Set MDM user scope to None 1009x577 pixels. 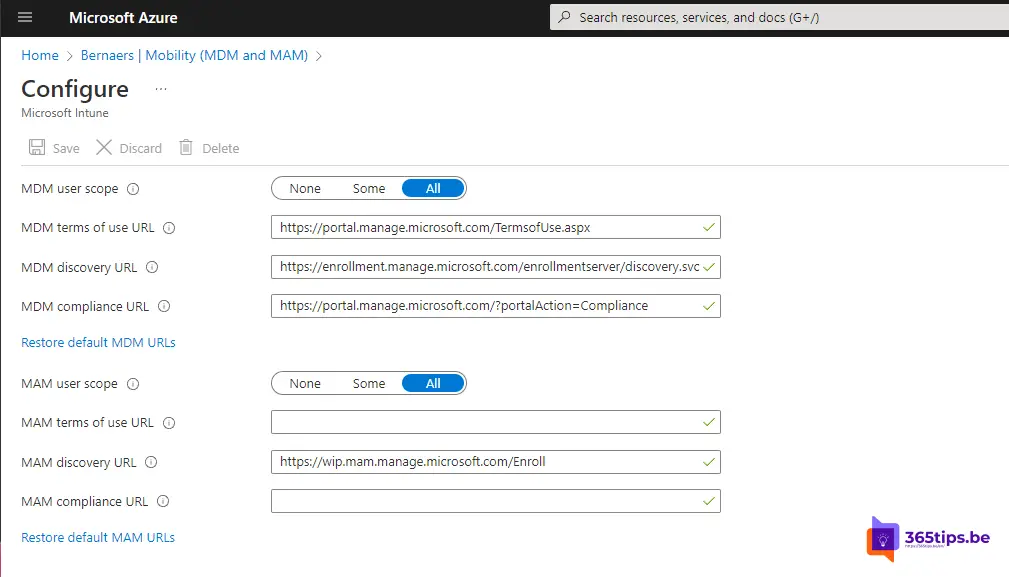(305, 188)
